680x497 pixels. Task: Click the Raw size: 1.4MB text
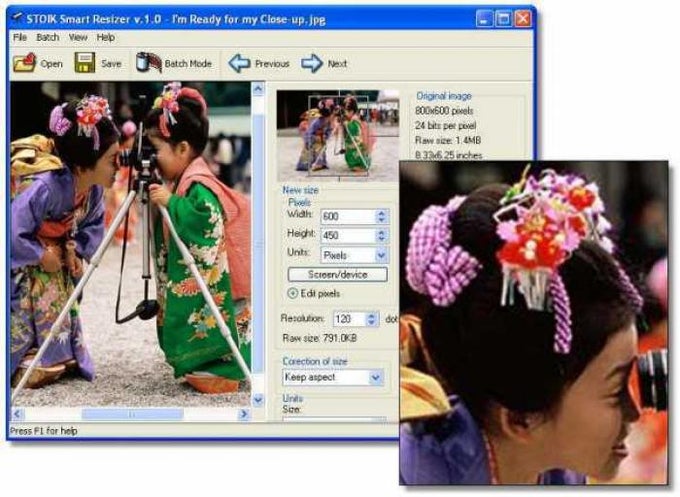(448, 140)
